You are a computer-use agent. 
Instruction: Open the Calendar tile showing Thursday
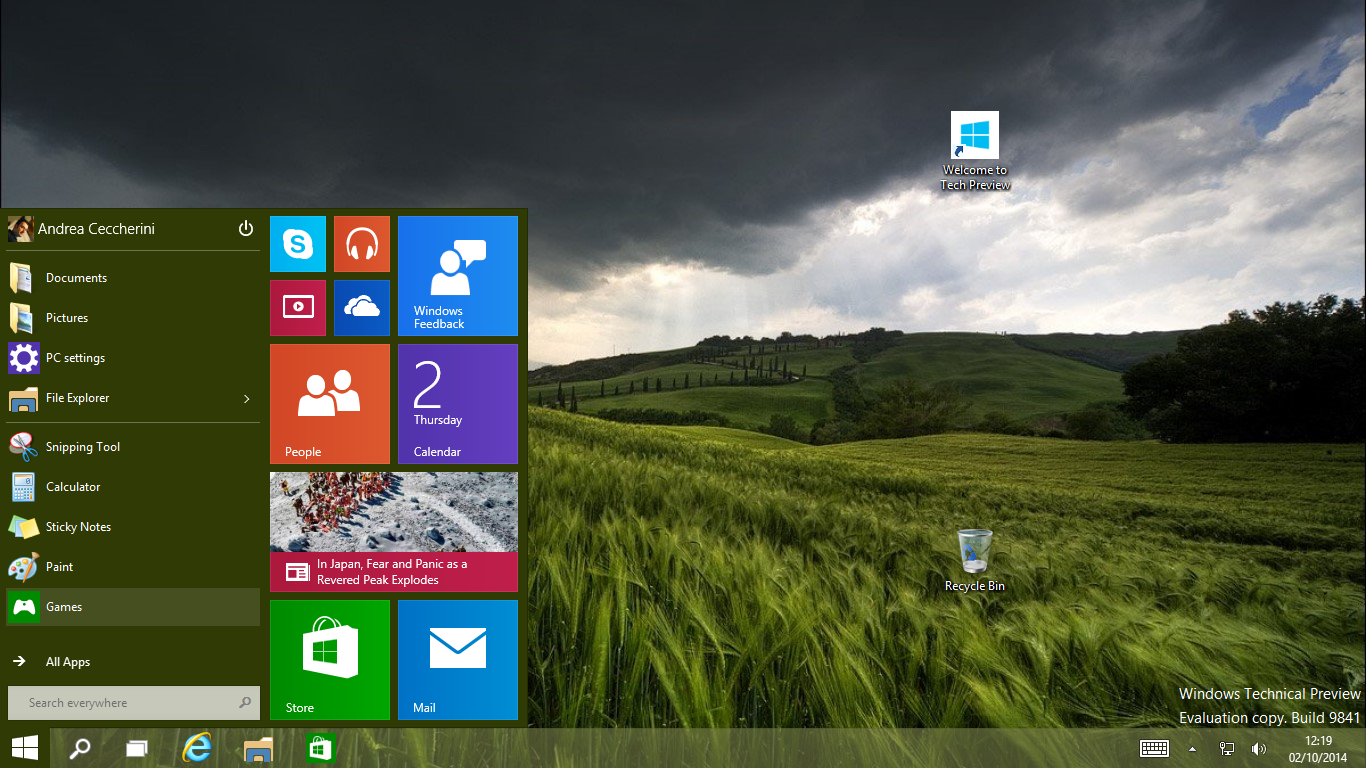458,404
